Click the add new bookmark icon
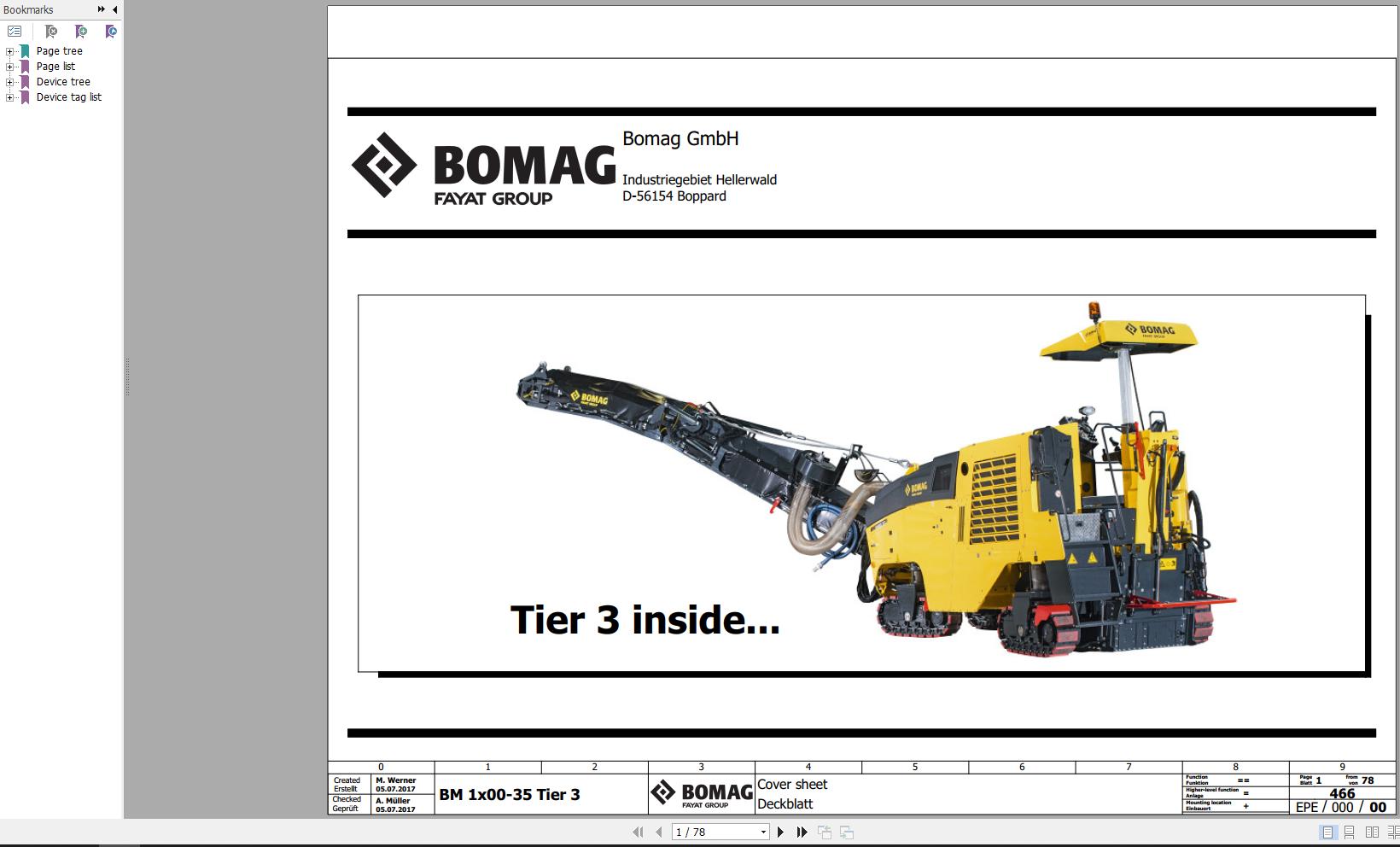Screen dimensions: 1400x847 tap(81, 32)
